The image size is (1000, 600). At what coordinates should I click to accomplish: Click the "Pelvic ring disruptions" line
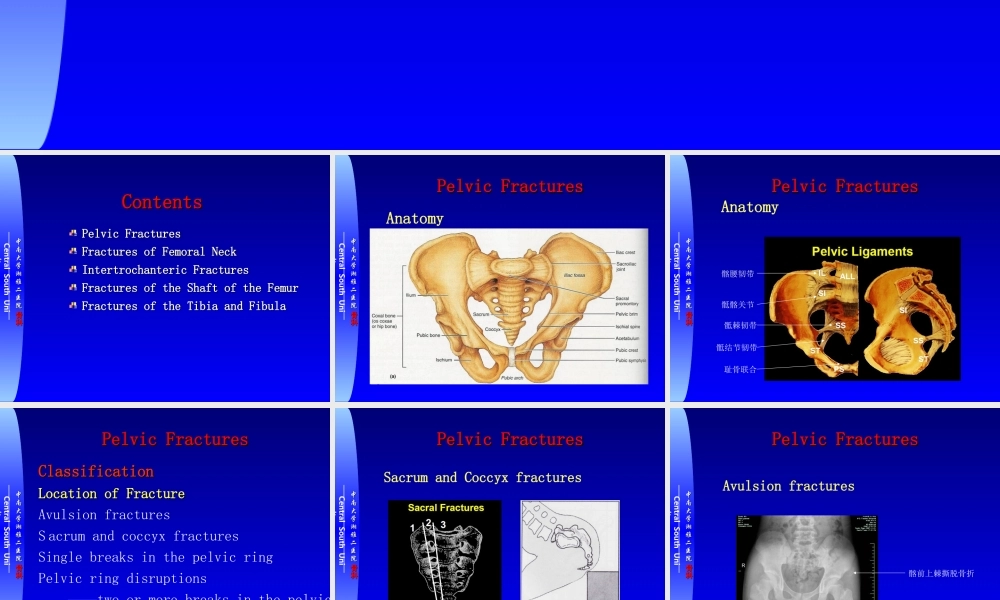coord(122,578)
